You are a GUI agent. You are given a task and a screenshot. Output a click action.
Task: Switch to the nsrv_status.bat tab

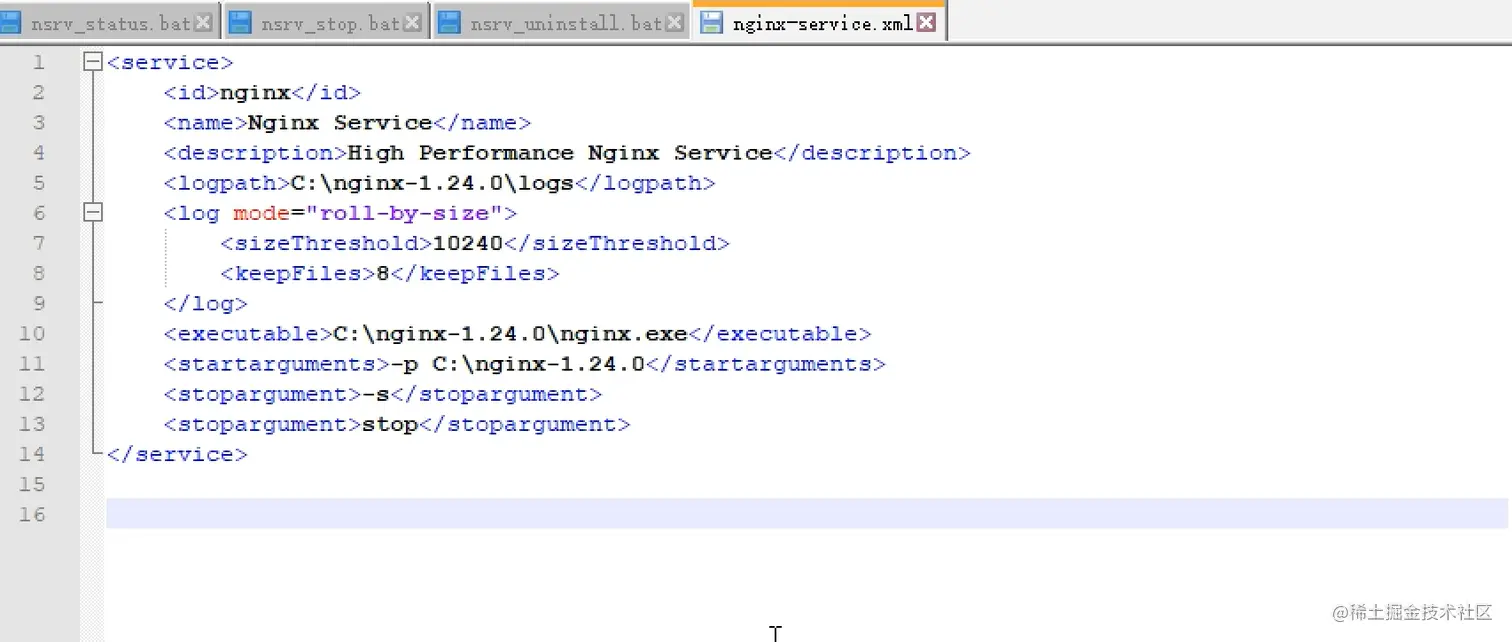(x=108, y=23)
